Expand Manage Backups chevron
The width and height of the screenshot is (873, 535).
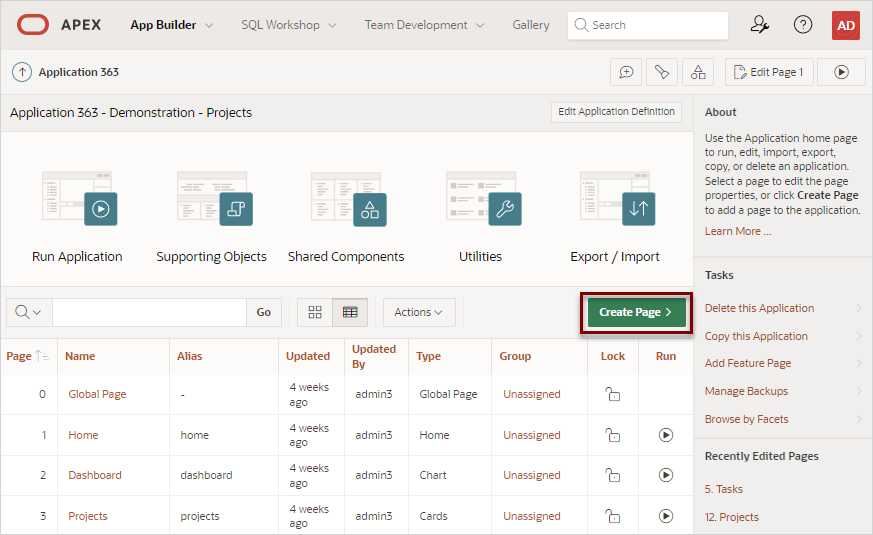(859, 391)
